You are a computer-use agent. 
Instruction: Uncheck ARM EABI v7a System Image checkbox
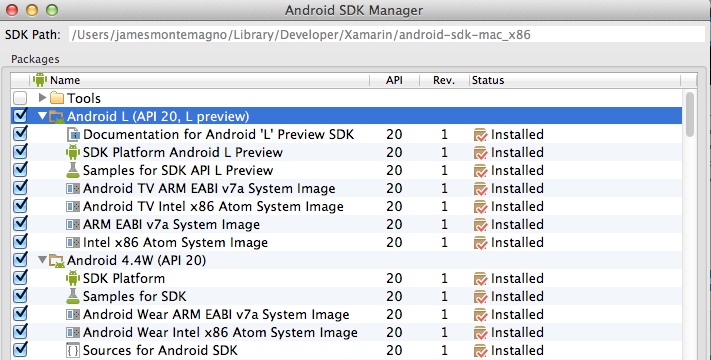tap(20, 224)
